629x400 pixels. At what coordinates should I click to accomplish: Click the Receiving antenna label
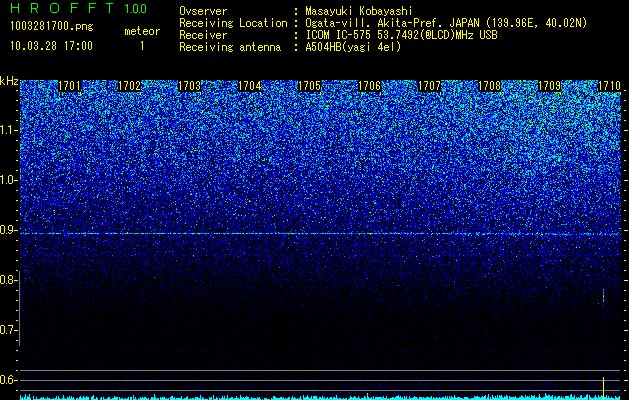[230, 47]
